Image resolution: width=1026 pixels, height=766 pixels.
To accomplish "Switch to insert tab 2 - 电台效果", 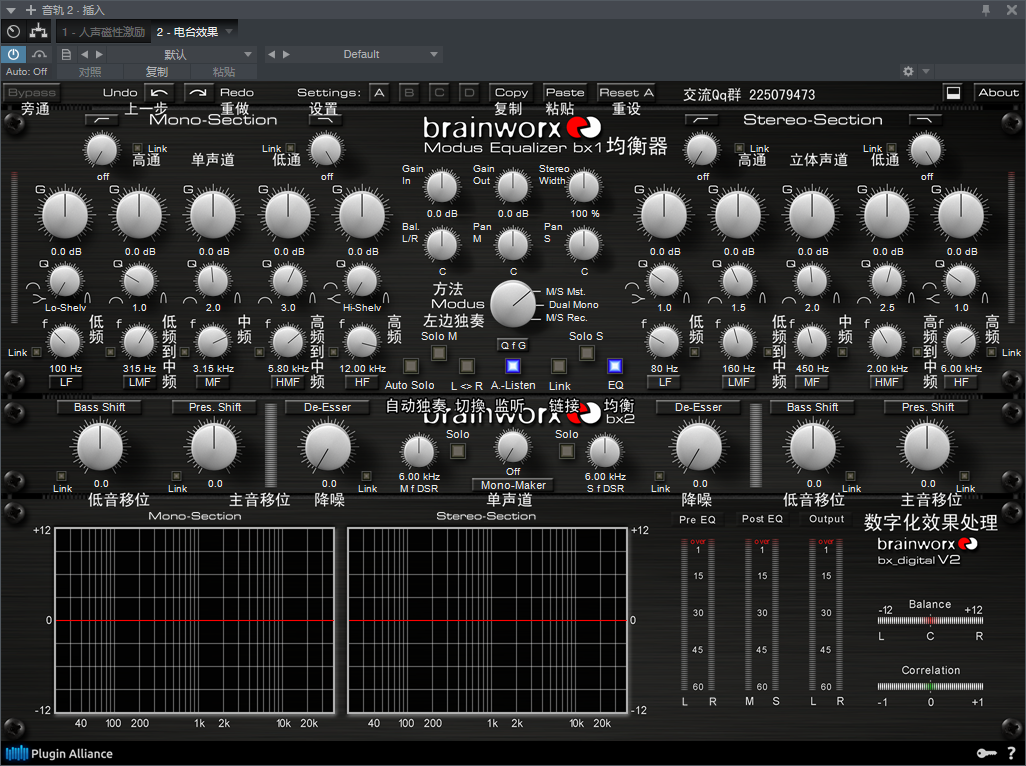I will tap(187, 31).
